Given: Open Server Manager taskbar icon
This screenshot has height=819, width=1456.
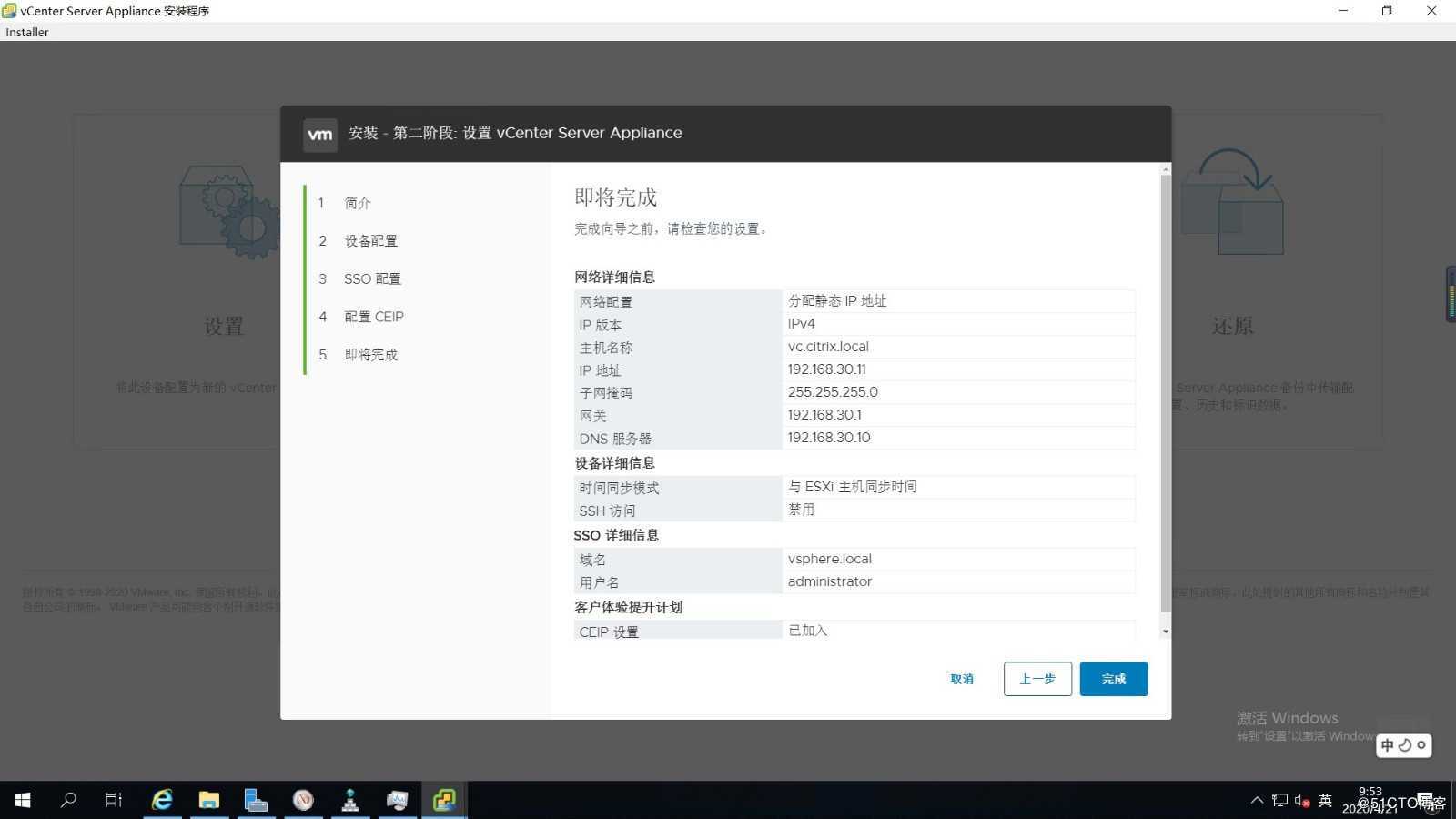Looking at the screenshot, I should 257,800.
